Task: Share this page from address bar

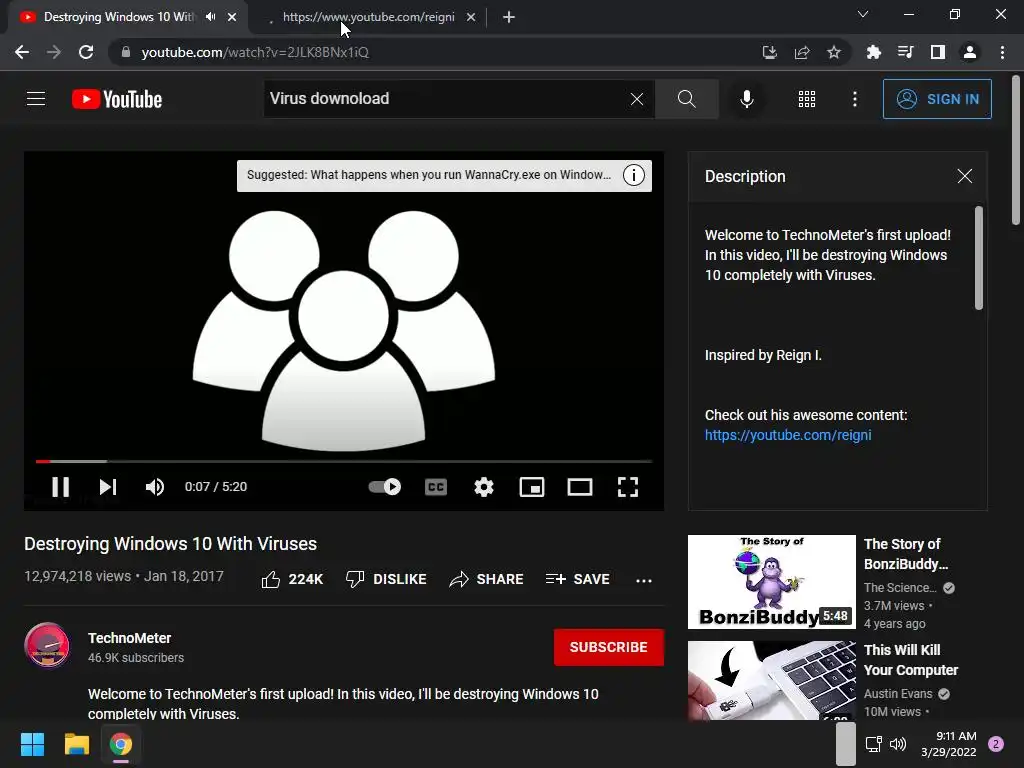Action: coord(802,52)
